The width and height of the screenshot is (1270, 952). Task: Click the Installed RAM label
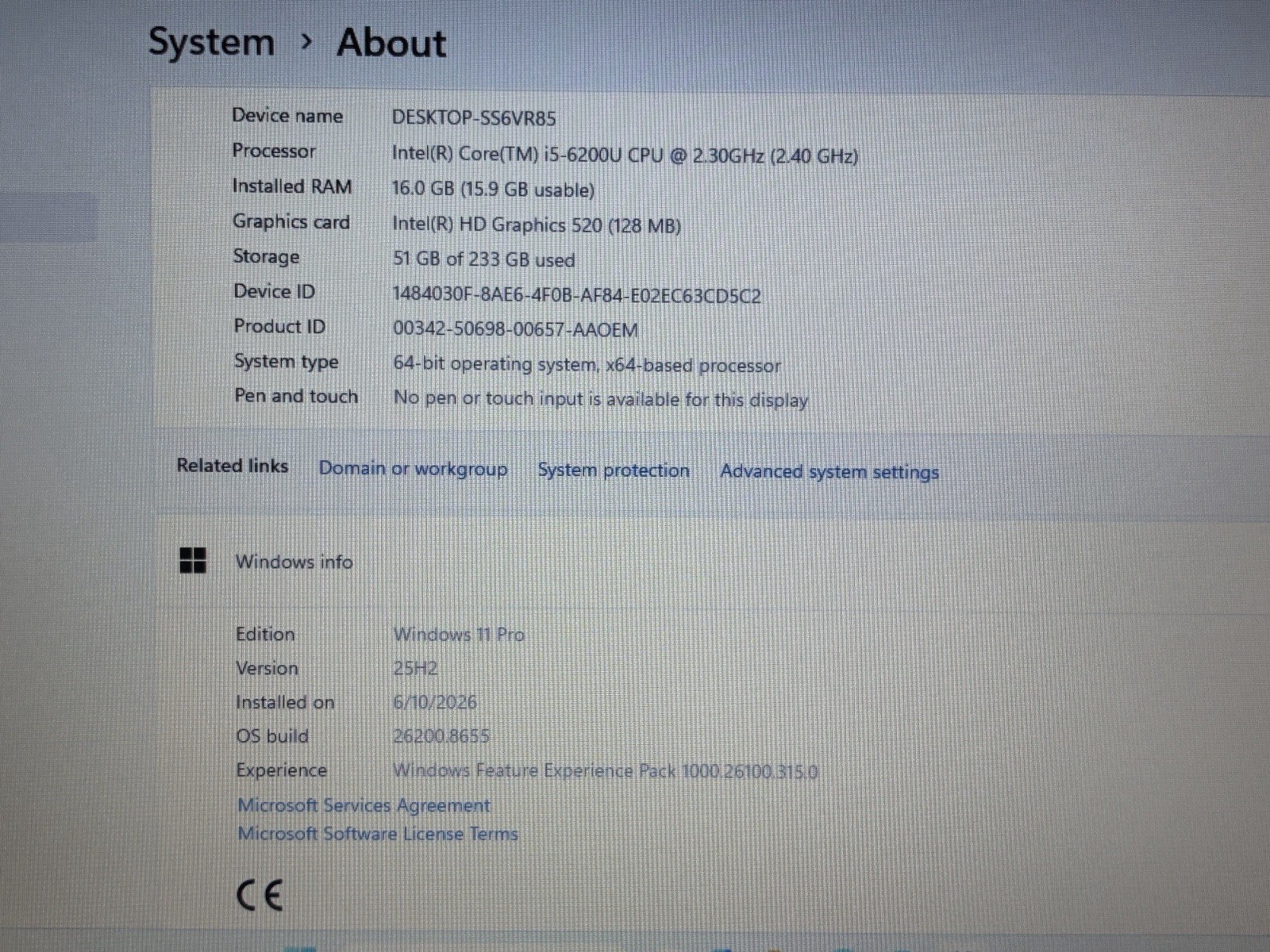click(292, 186)
